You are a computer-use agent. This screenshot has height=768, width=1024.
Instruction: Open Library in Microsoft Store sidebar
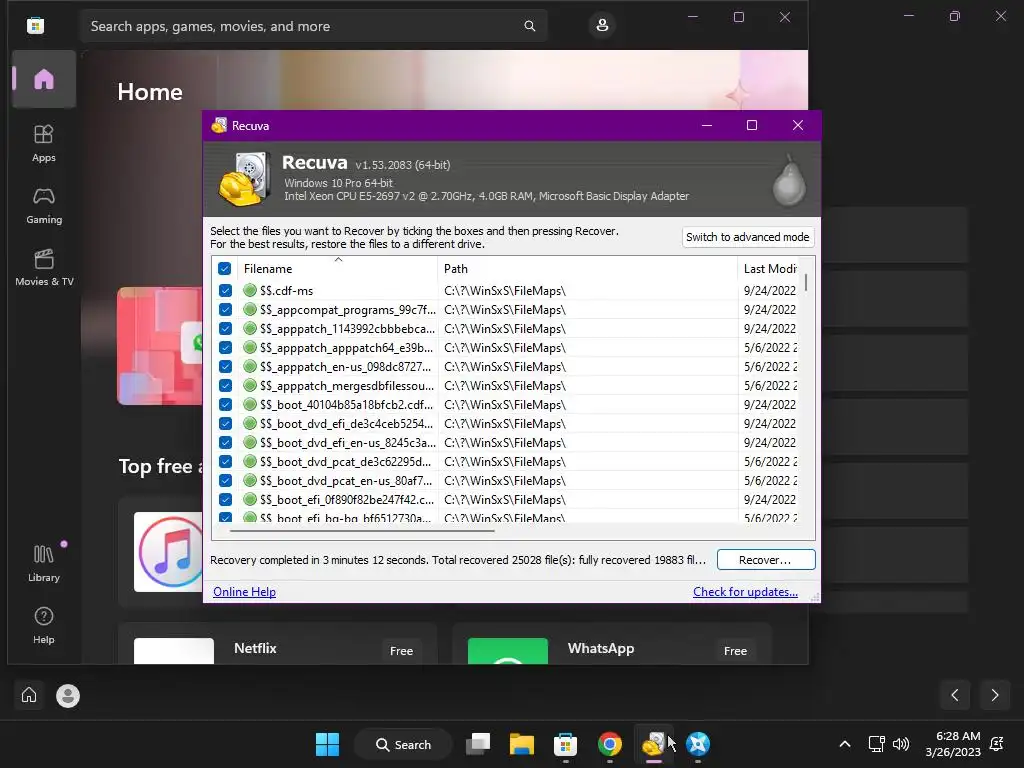point(44,563)
